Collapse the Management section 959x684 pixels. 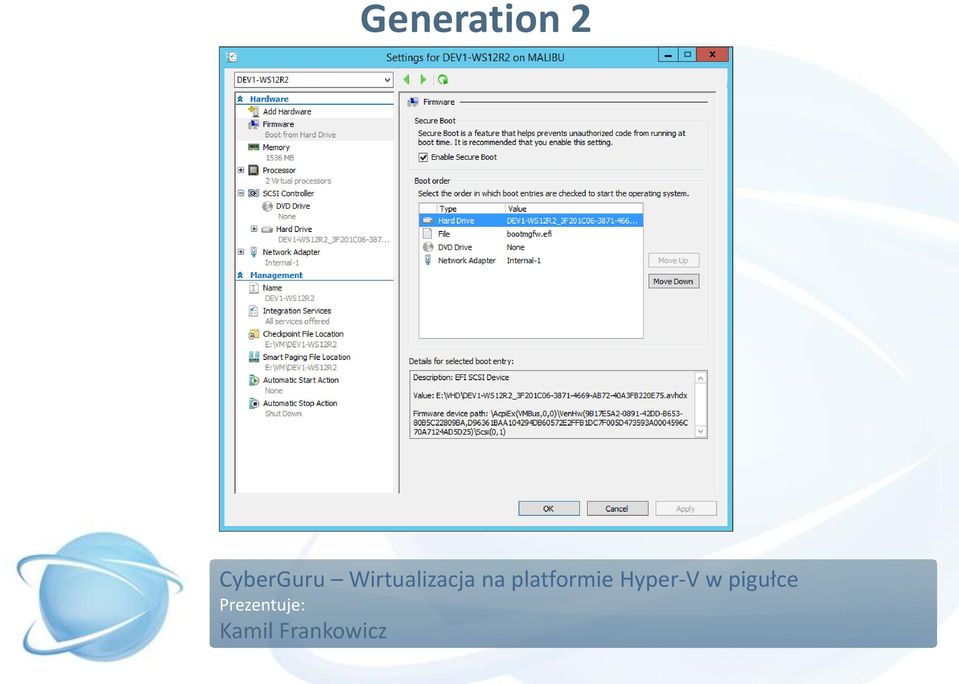240,275
